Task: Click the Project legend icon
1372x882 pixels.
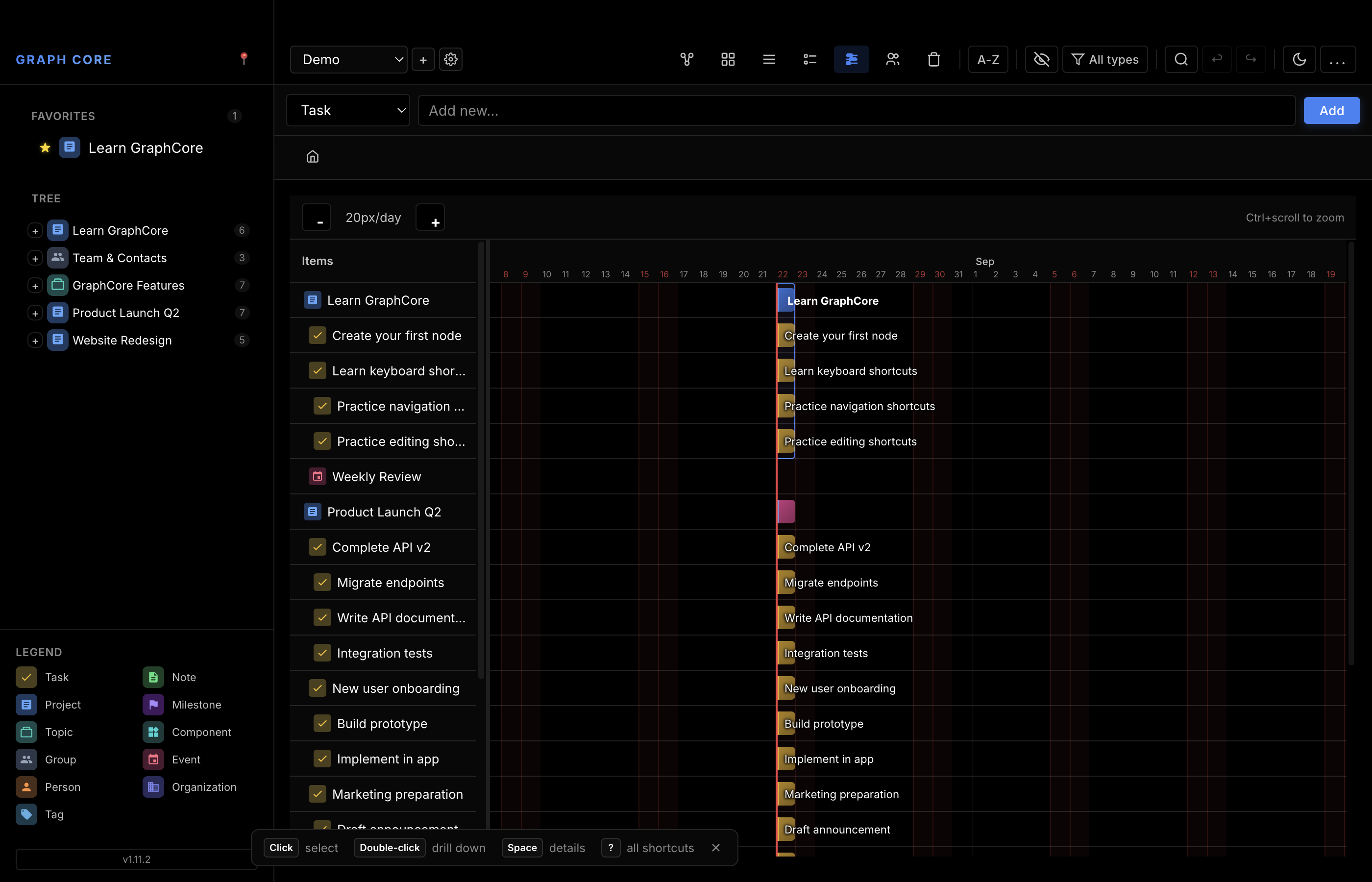Action: click(26, 705)
